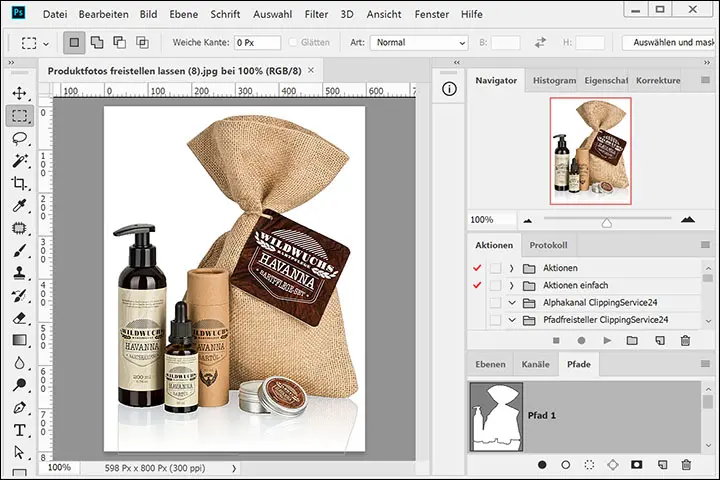This screenshot has width=720, height=480.
Task: Select the Path Selection arrow tool
Action: coord(19,452)
